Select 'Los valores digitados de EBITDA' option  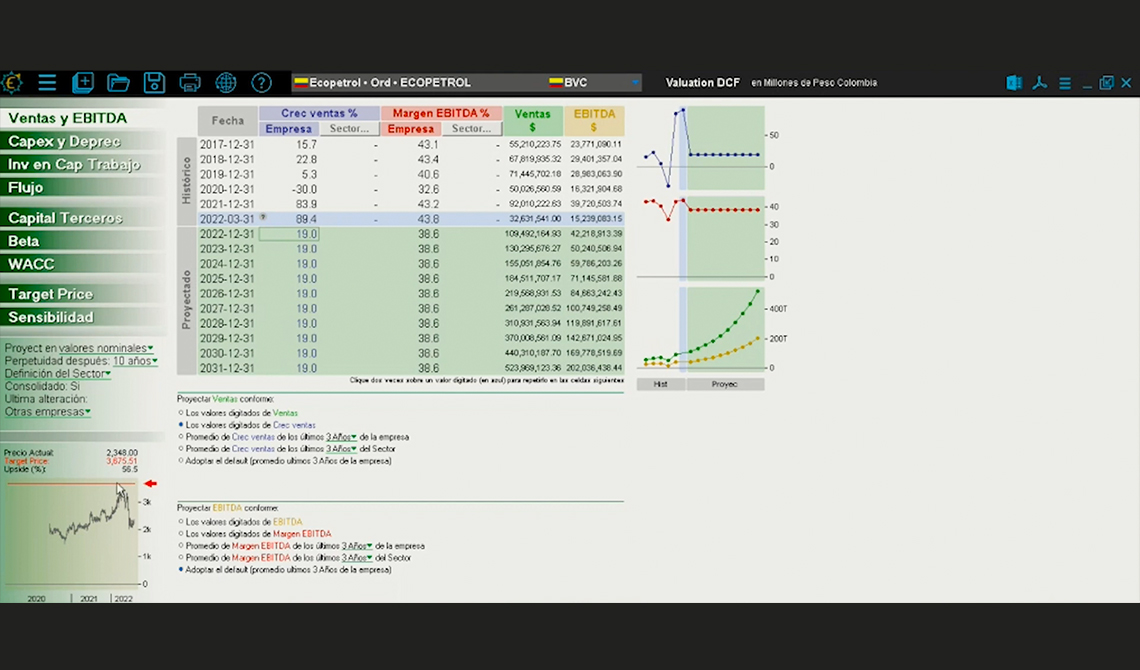point(181,522)
